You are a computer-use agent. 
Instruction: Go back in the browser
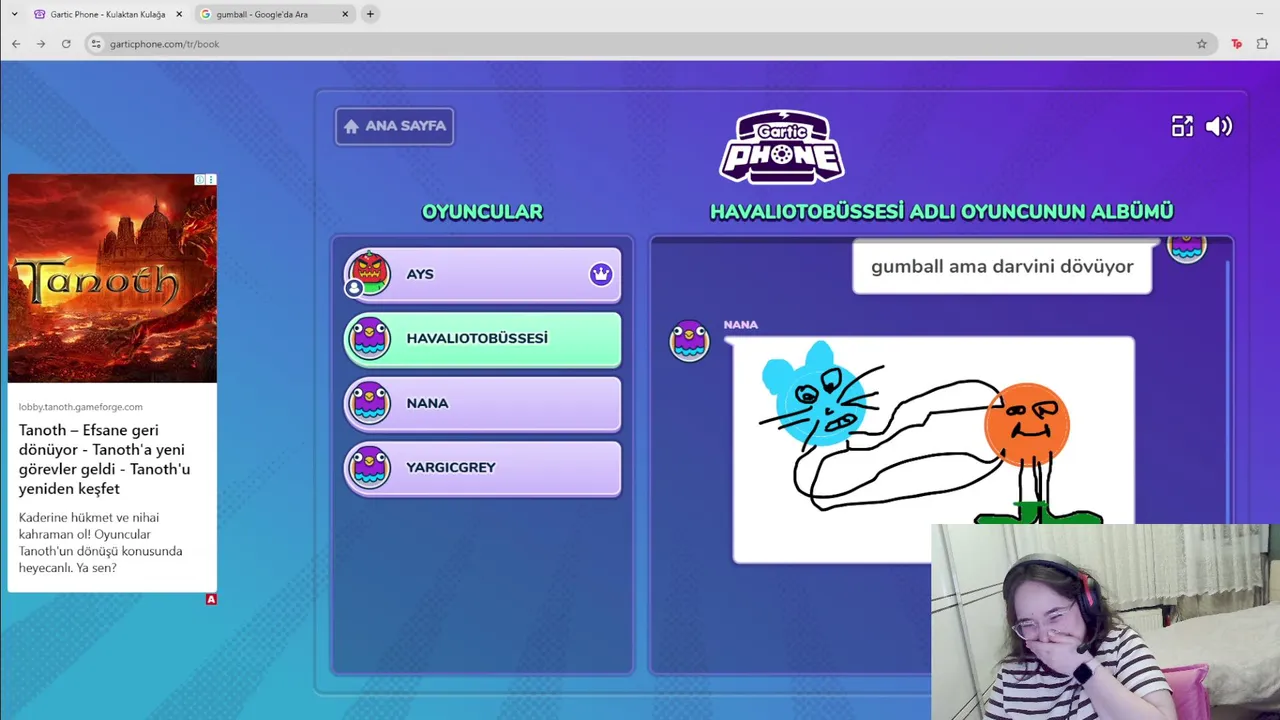click(x=16, y=44)
